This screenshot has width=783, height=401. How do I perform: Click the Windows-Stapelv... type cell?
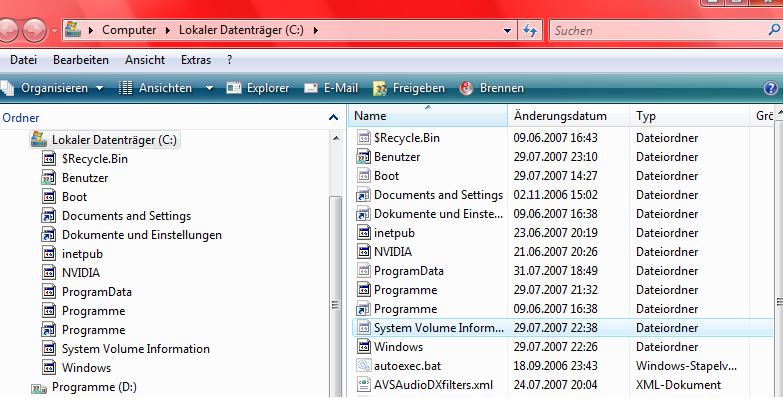pyautogui.click(x=686, y=366)
